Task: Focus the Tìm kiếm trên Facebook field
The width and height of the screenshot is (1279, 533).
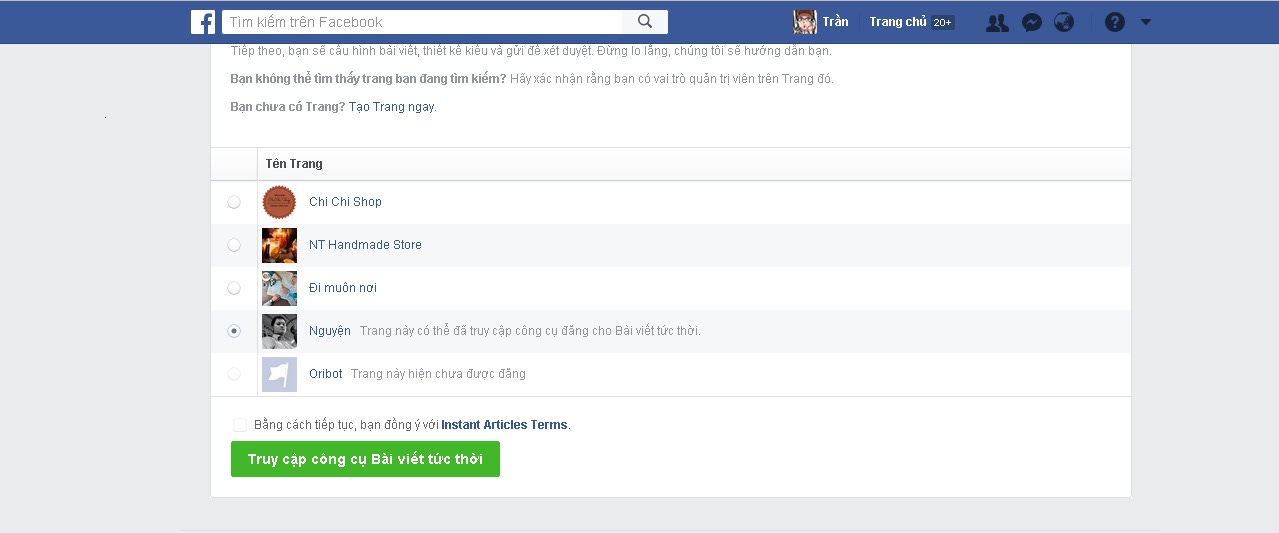Action: [x=421, y=22]
